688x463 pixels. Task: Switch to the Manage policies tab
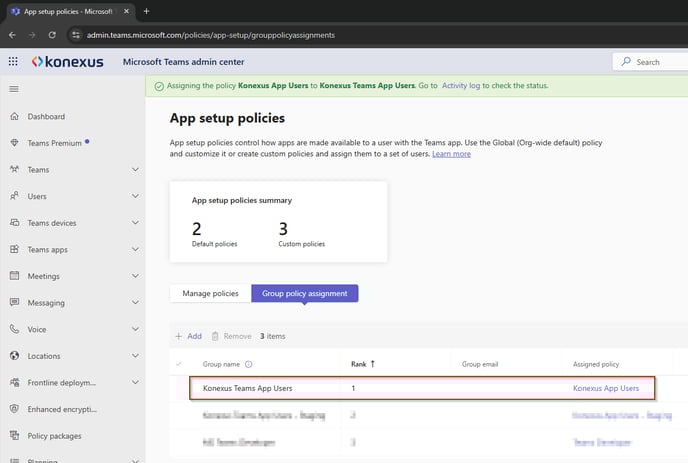[210, 293]
